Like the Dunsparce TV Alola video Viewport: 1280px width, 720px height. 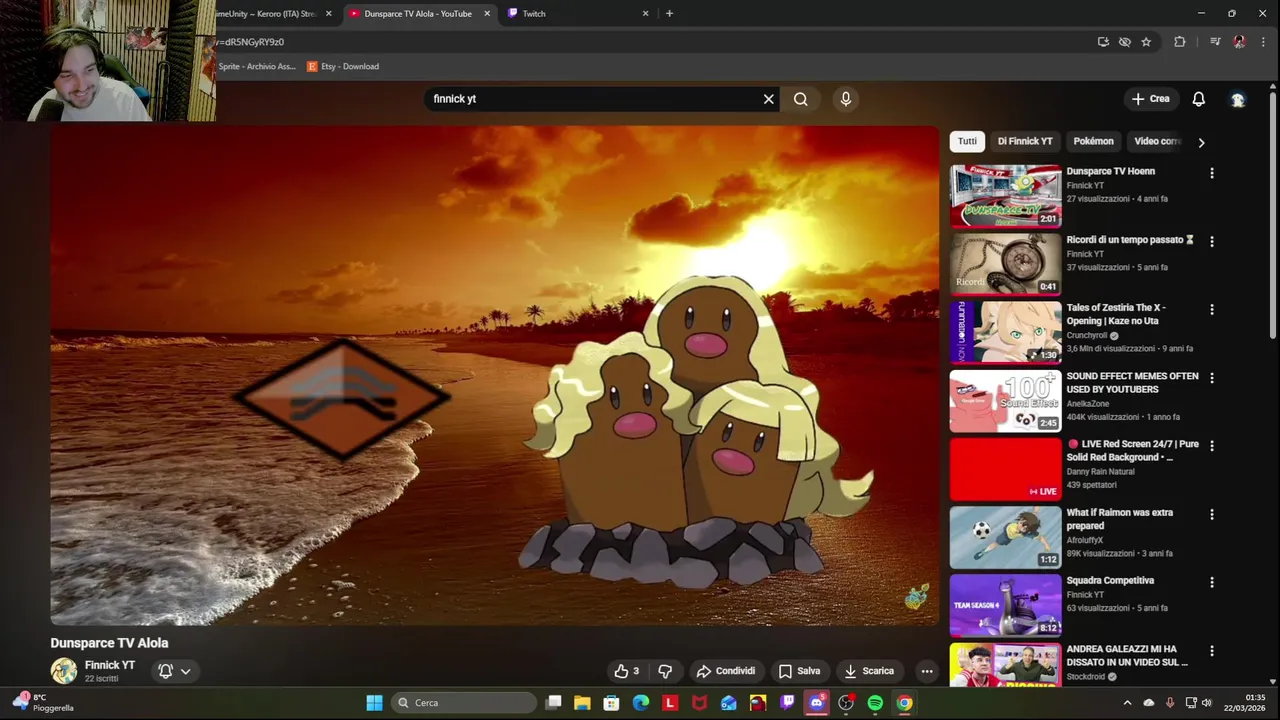point(627,671)
